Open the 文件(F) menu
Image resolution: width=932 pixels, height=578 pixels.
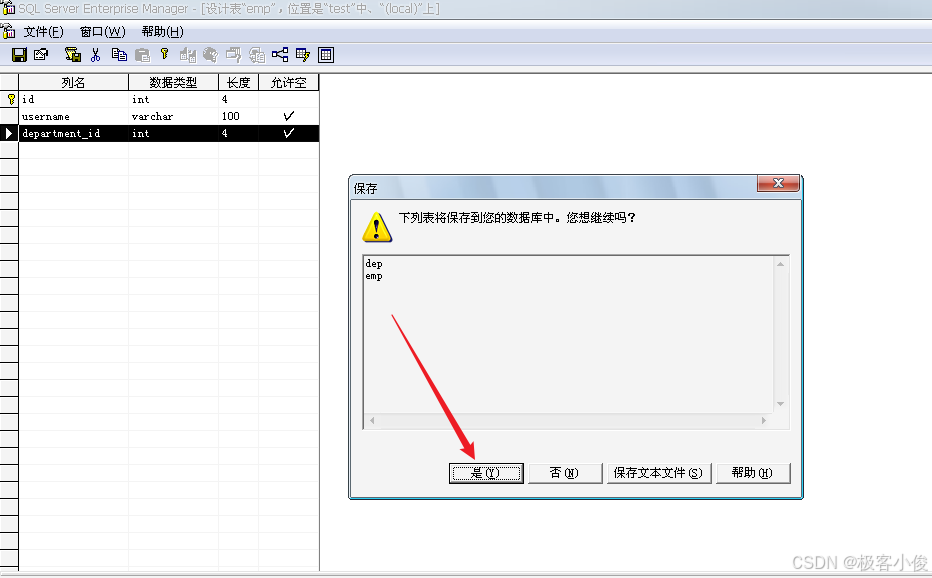click(43, 32)
